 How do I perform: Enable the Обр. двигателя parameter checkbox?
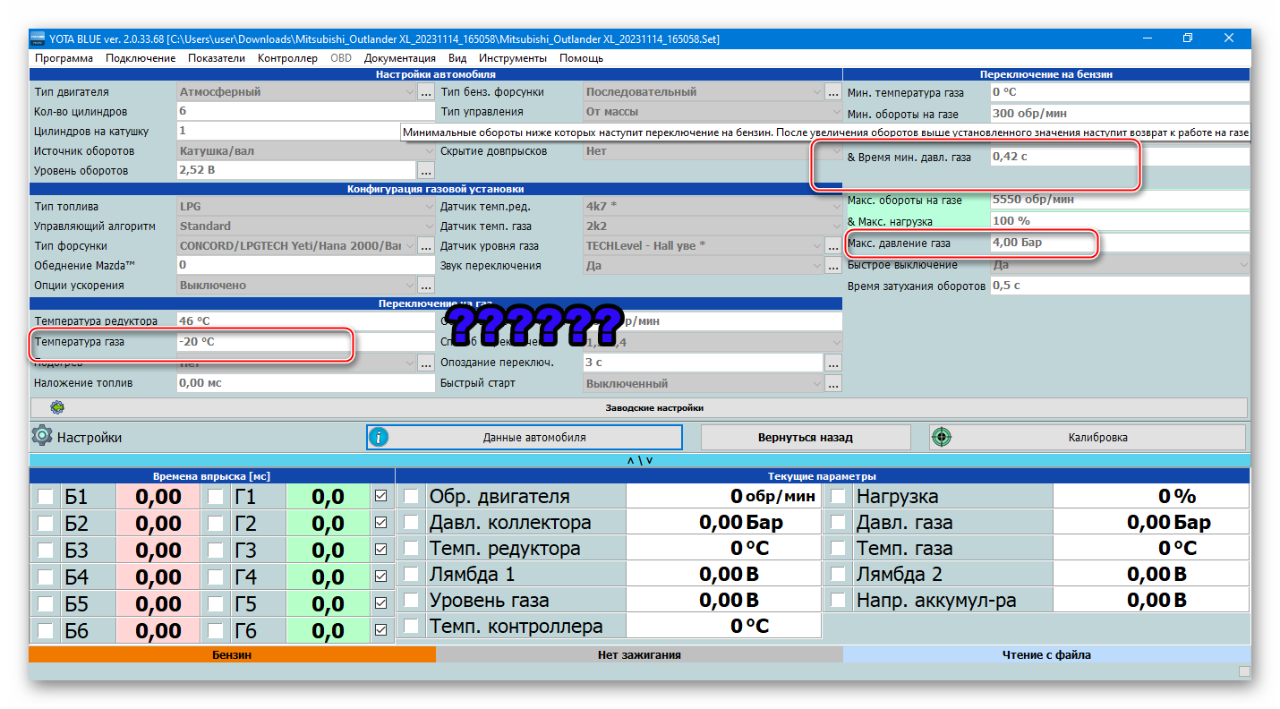(411, 497)
